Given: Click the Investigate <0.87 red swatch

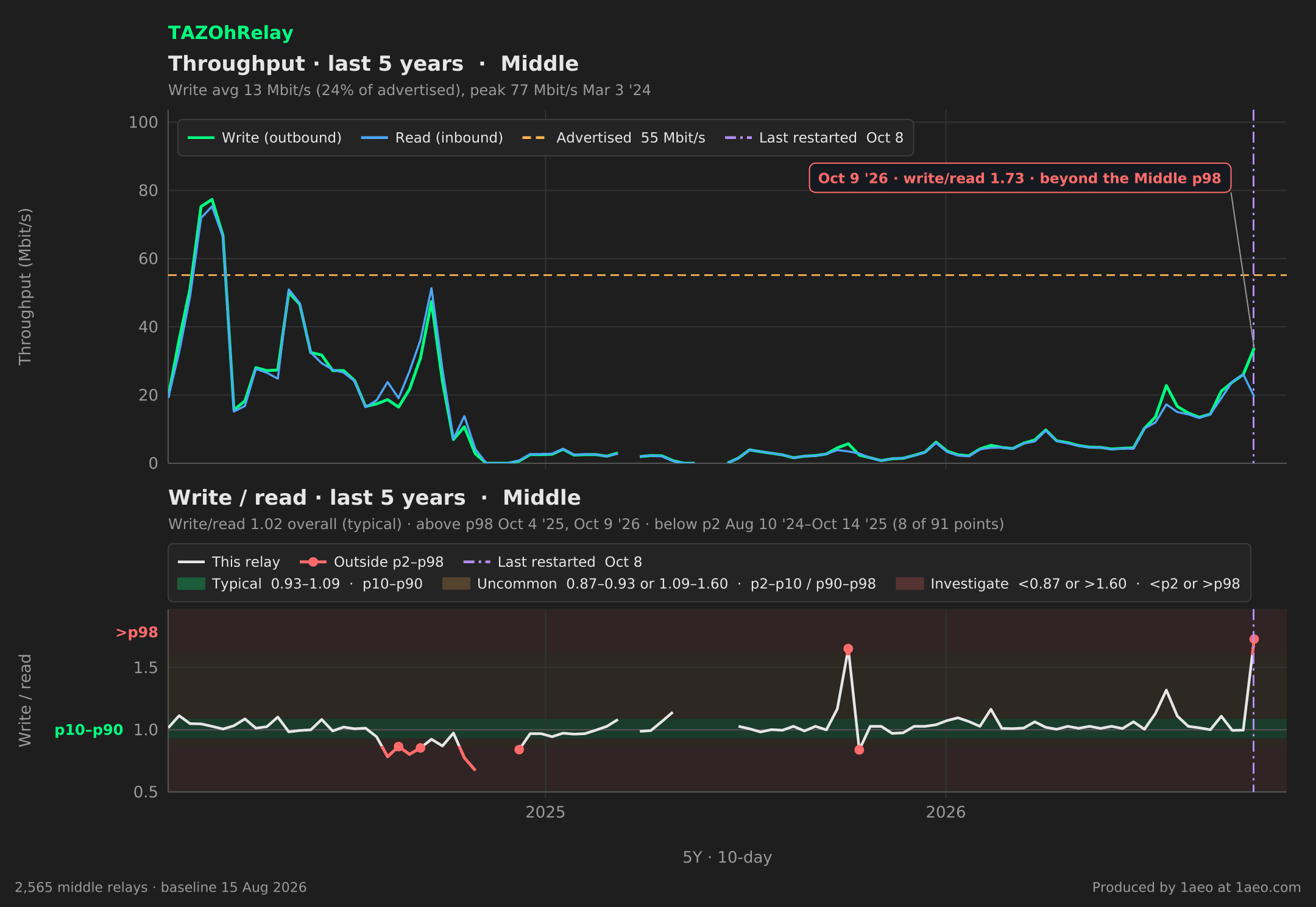Looking at the screenshot, I should pyautogui.click(x=910, y=584).
